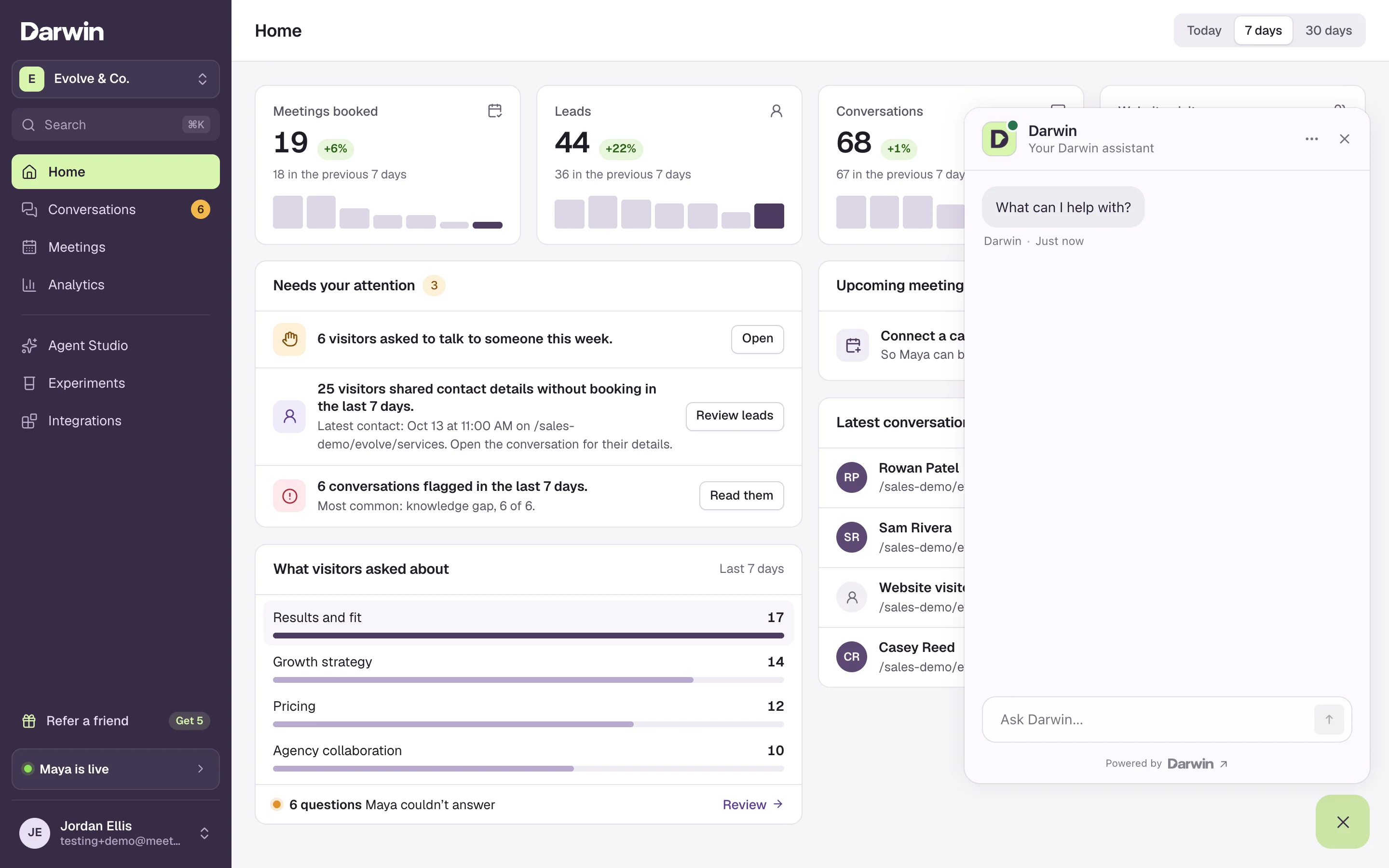
Task: Click the Rowan Patel conversation name
Action: tap(918, 468)
